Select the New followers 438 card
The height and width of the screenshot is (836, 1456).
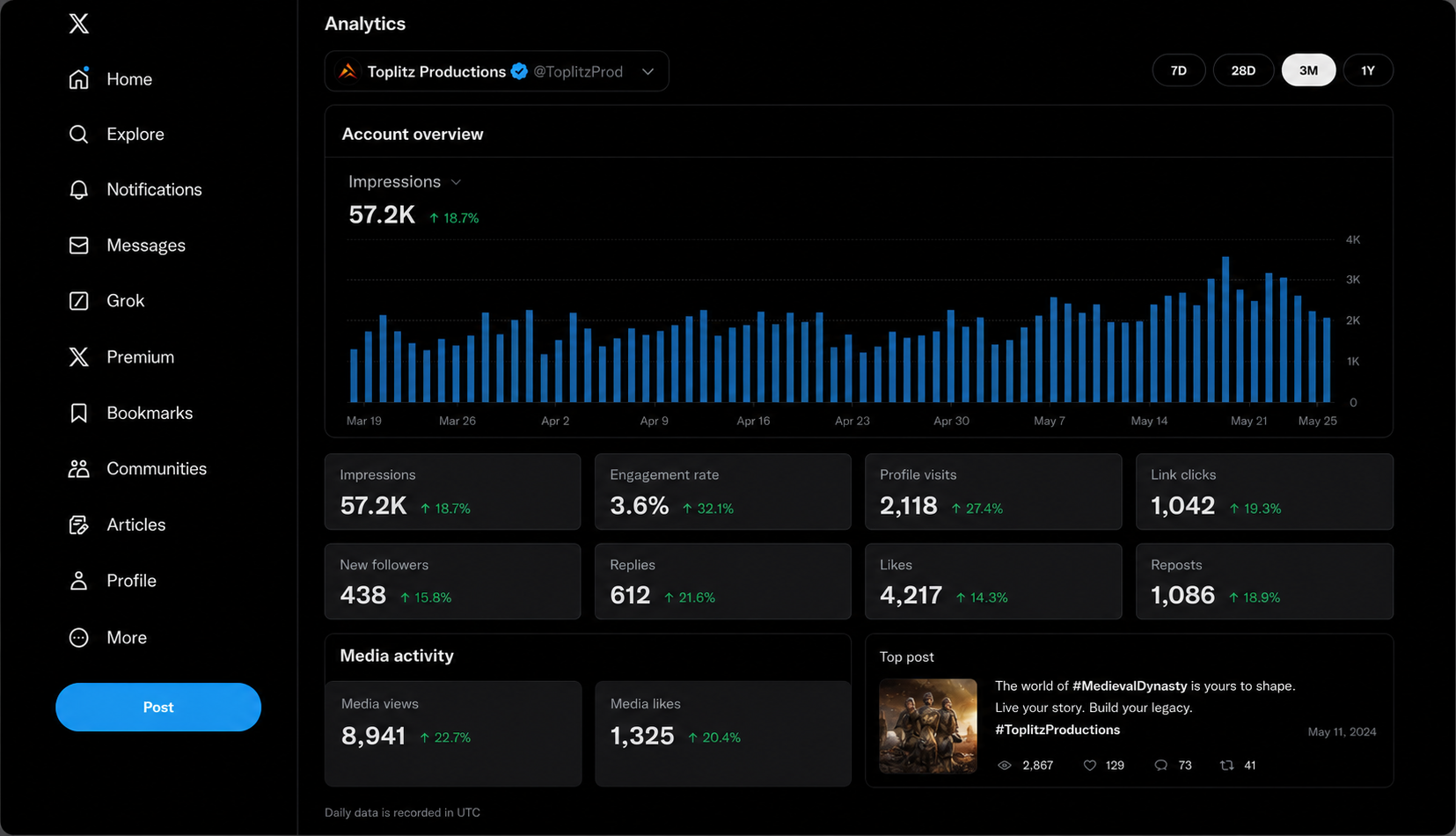coord(452,581)
